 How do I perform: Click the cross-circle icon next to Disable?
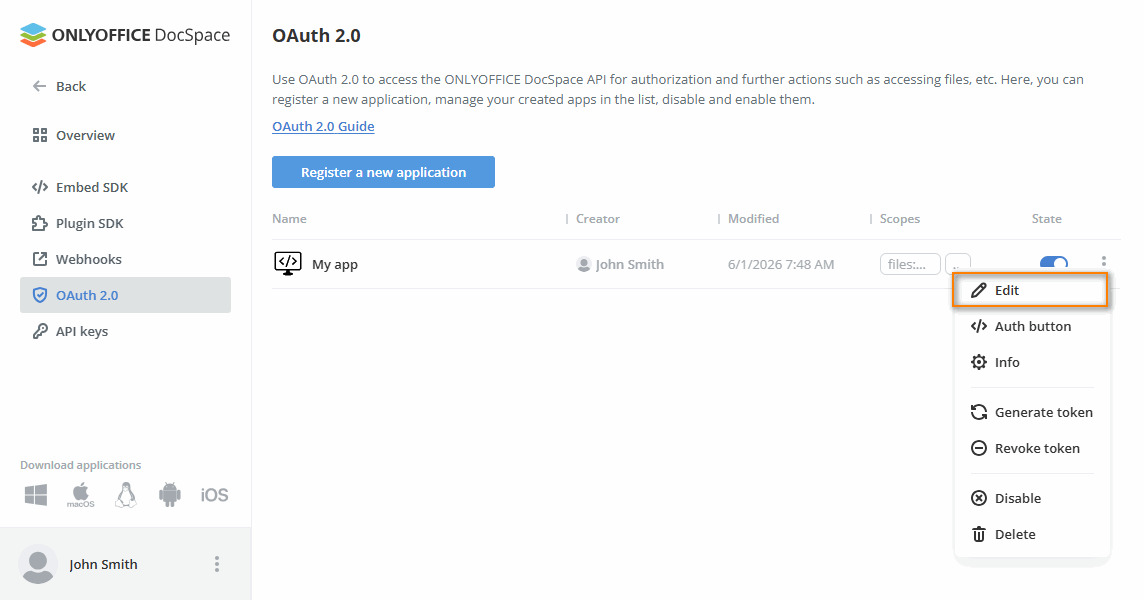tap(978, 499)
